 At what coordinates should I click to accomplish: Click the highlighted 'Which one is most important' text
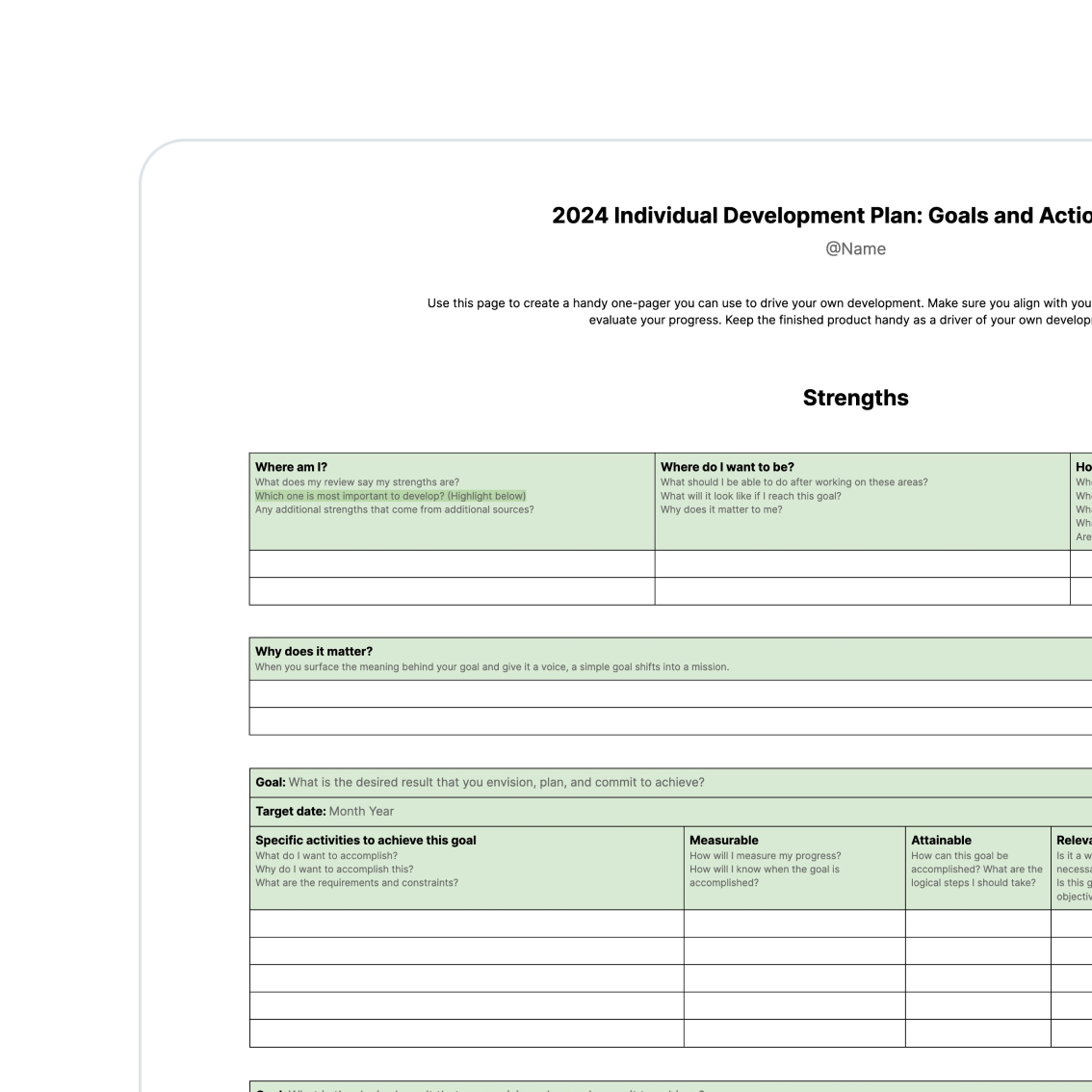pos(390,496)
